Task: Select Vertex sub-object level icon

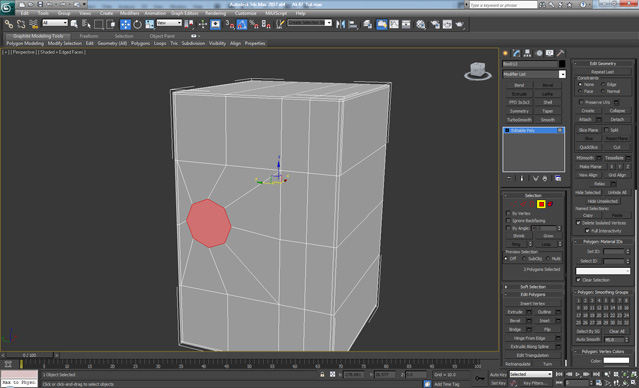Action: click(514, 204)
